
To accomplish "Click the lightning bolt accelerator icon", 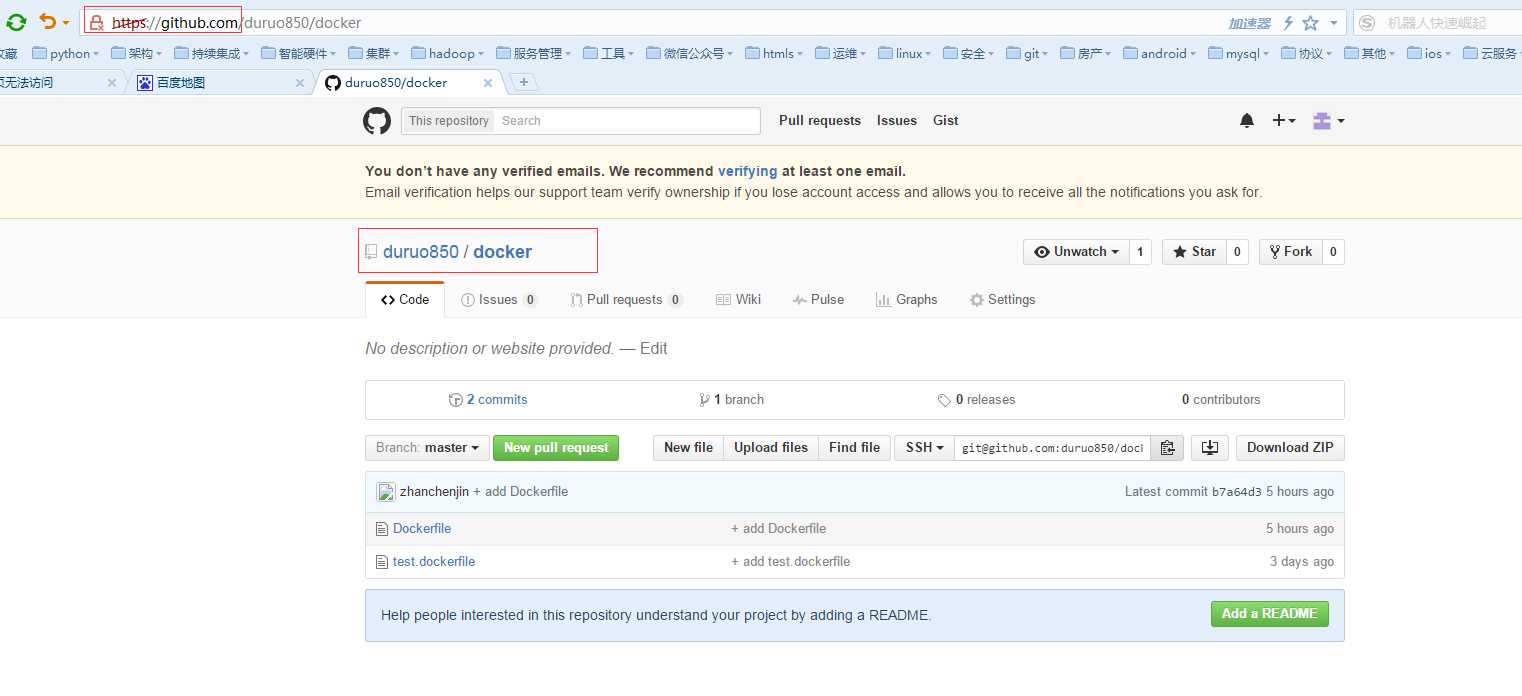I will click(x=1288, y=23).
